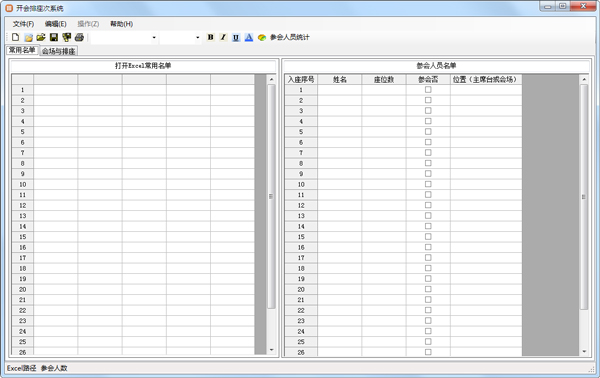The height and width of the screenshot is (378, 600).
Task: Check the 参会否 box in row 5
Action: click(428, 132)
